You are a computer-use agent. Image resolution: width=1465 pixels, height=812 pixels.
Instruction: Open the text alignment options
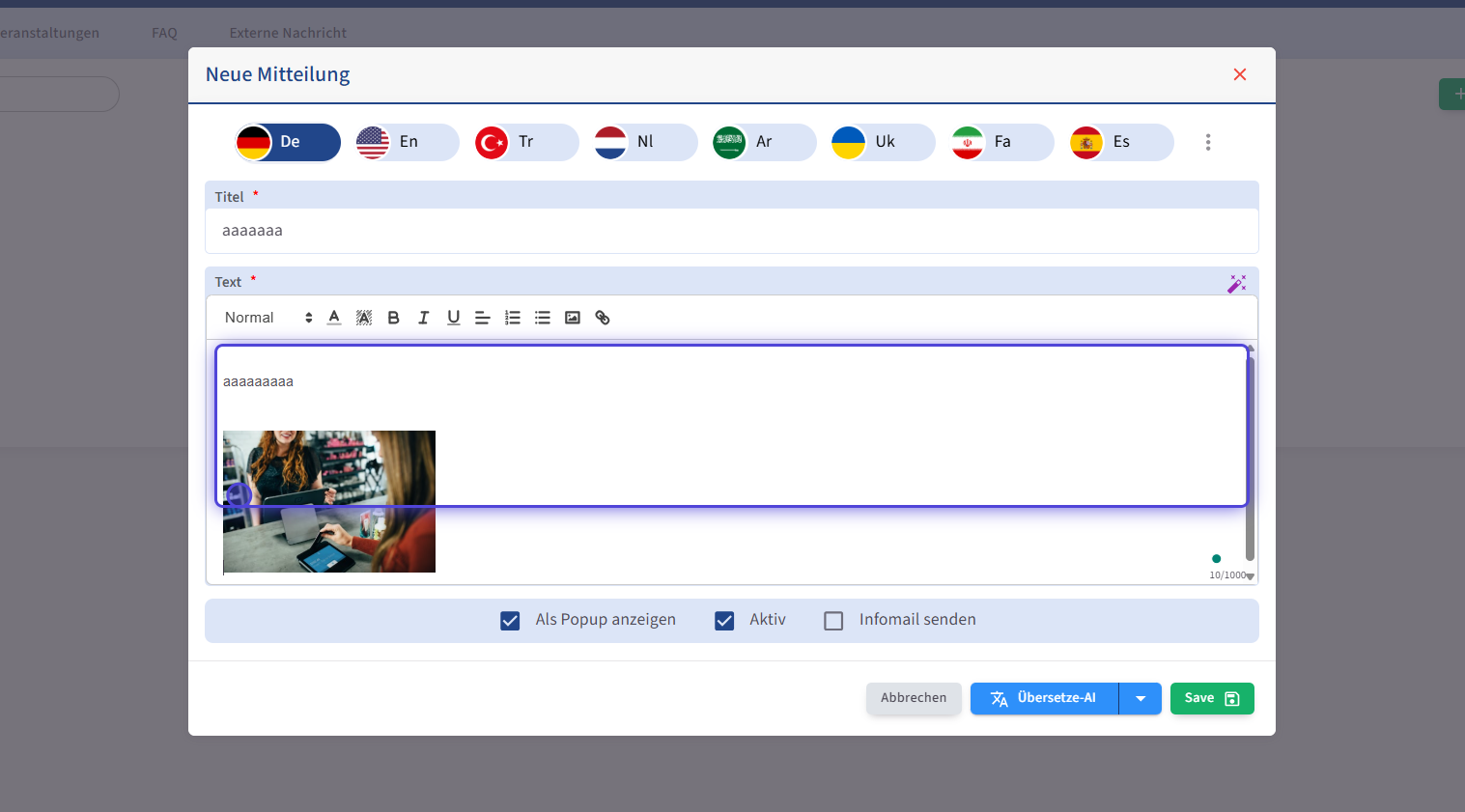[483, 318]
